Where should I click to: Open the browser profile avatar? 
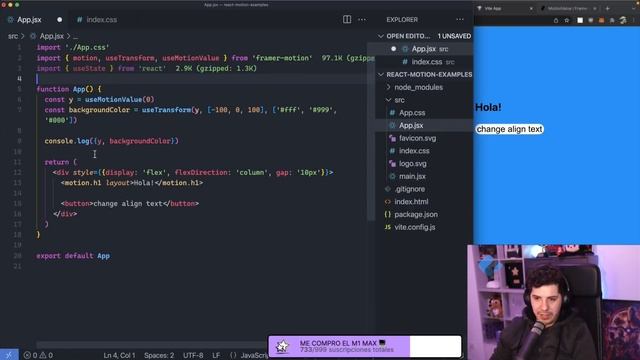pos(623,20)
